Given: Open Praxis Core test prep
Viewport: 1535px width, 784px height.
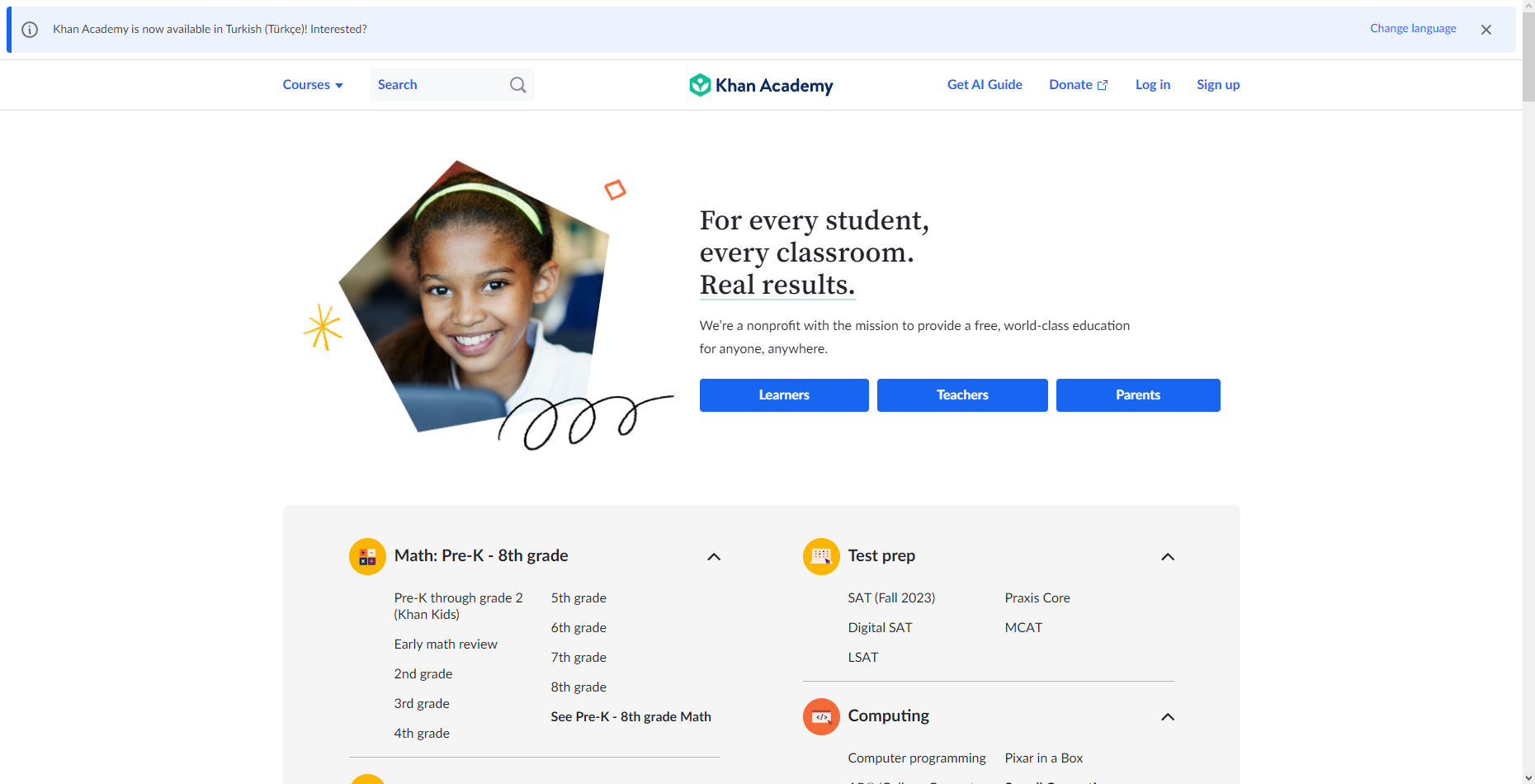Looking at the screenshot, I should pos(1037,597).
